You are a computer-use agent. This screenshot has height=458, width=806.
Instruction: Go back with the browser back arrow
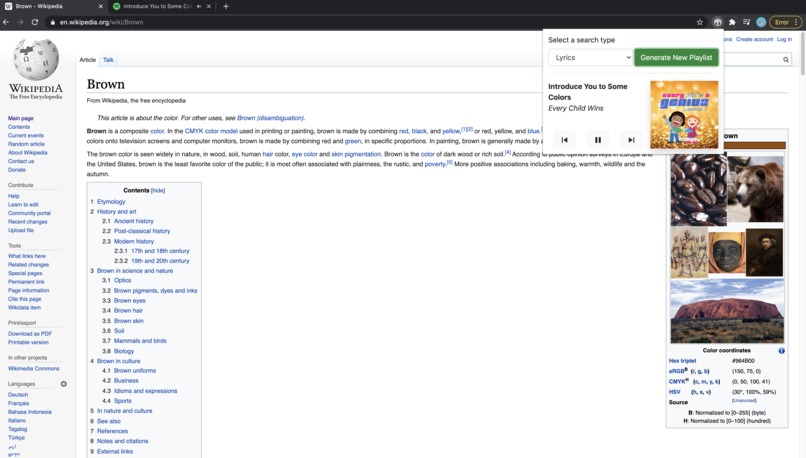click(x=6, y=22)
